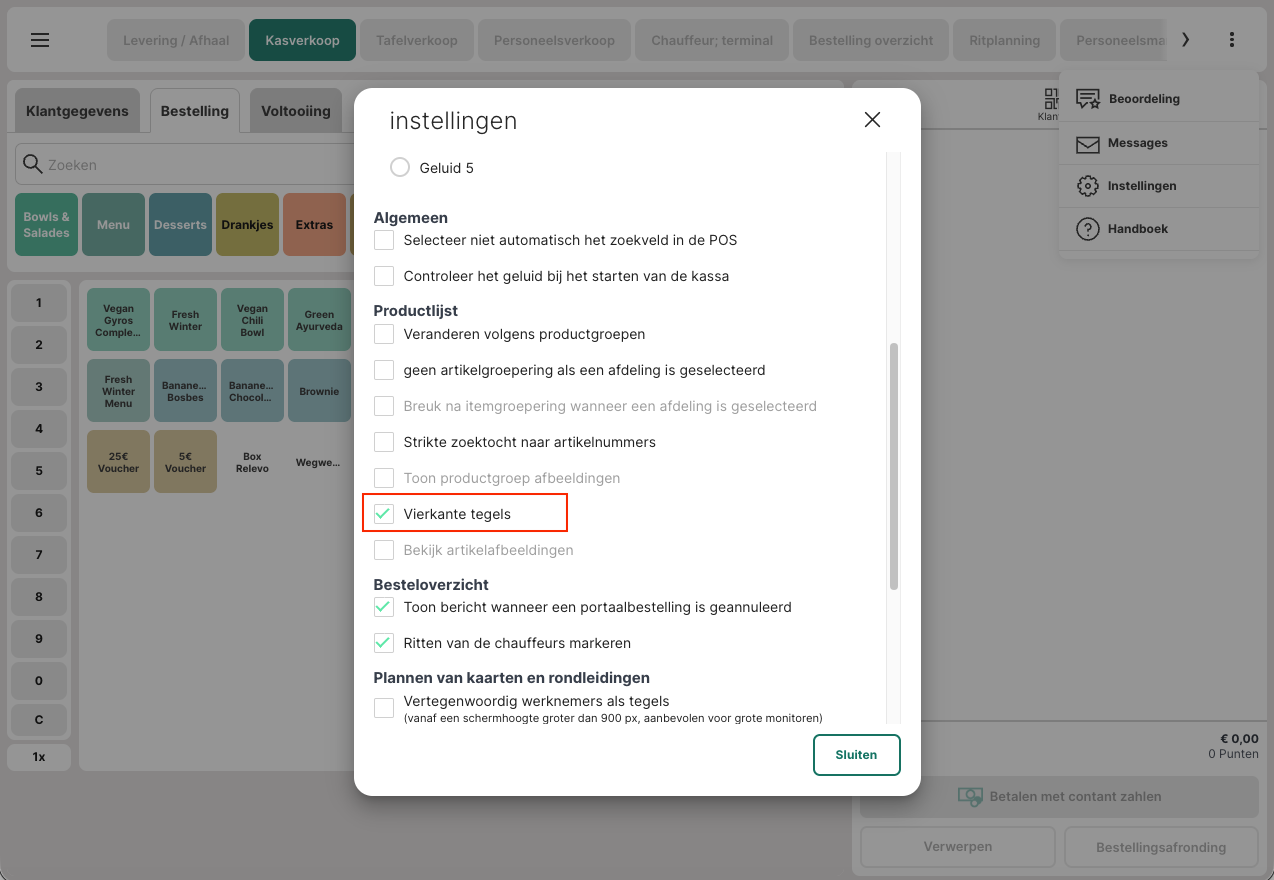Click the 1x quantity button
Image resolution: width=1274 pixels, height=880 pixels.
39,757
